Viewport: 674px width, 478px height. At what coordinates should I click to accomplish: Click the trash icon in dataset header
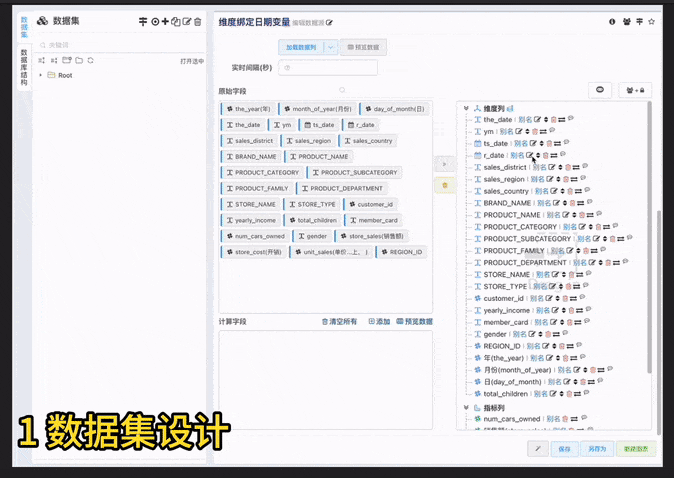coord(198,21)
